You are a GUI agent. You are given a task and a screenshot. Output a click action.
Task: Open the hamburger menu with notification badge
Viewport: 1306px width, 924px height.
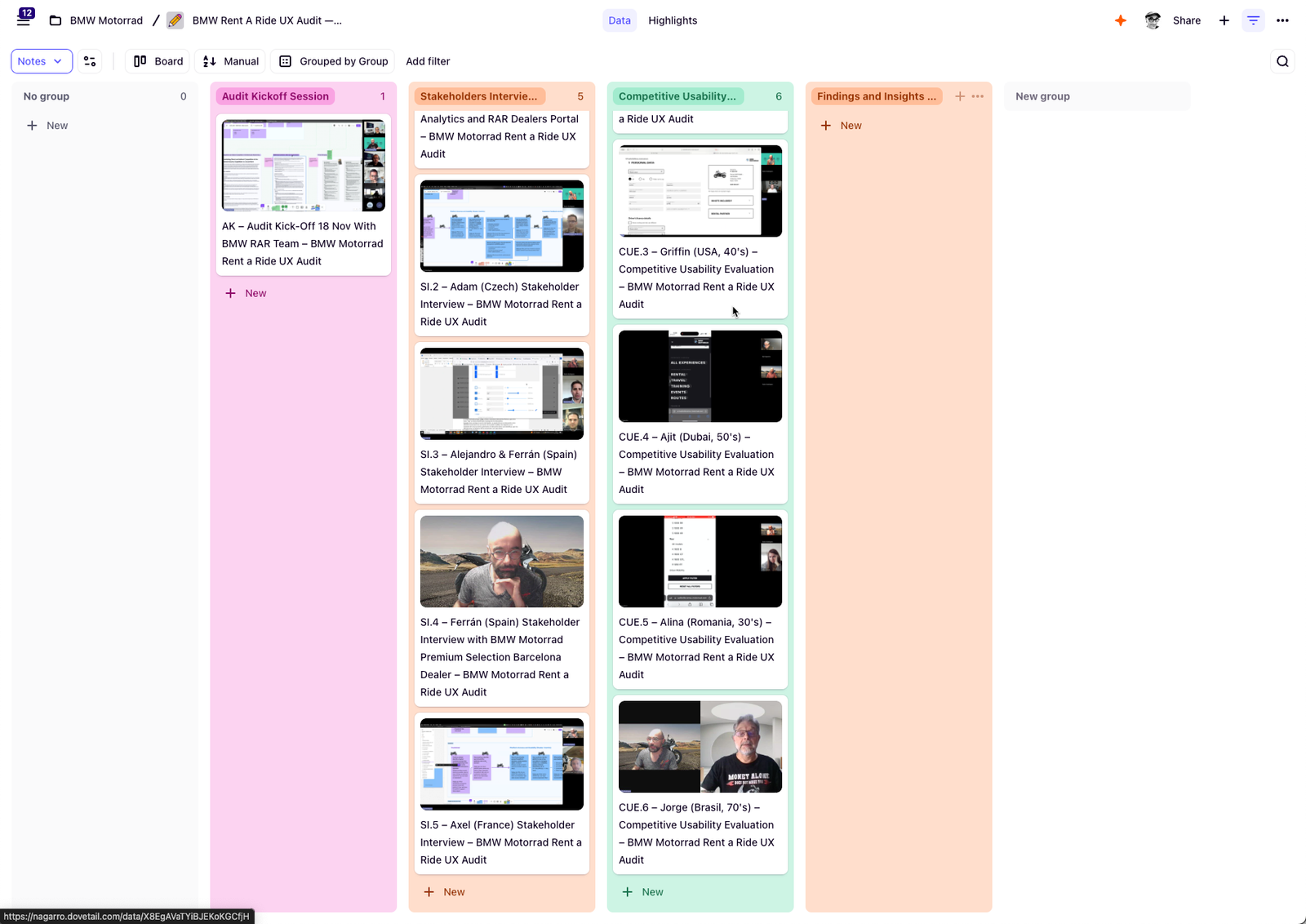(24, 20)
